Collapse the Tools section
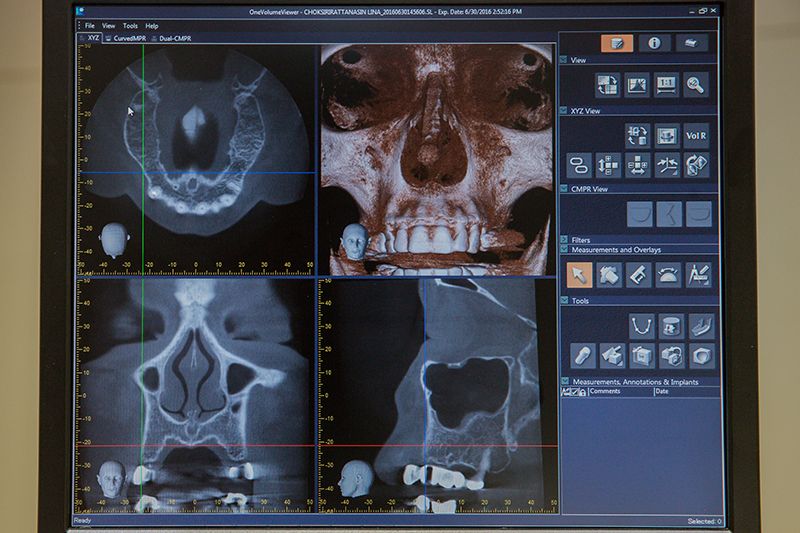This screenshot has width=800, height=533. click(x=564, y=300)
